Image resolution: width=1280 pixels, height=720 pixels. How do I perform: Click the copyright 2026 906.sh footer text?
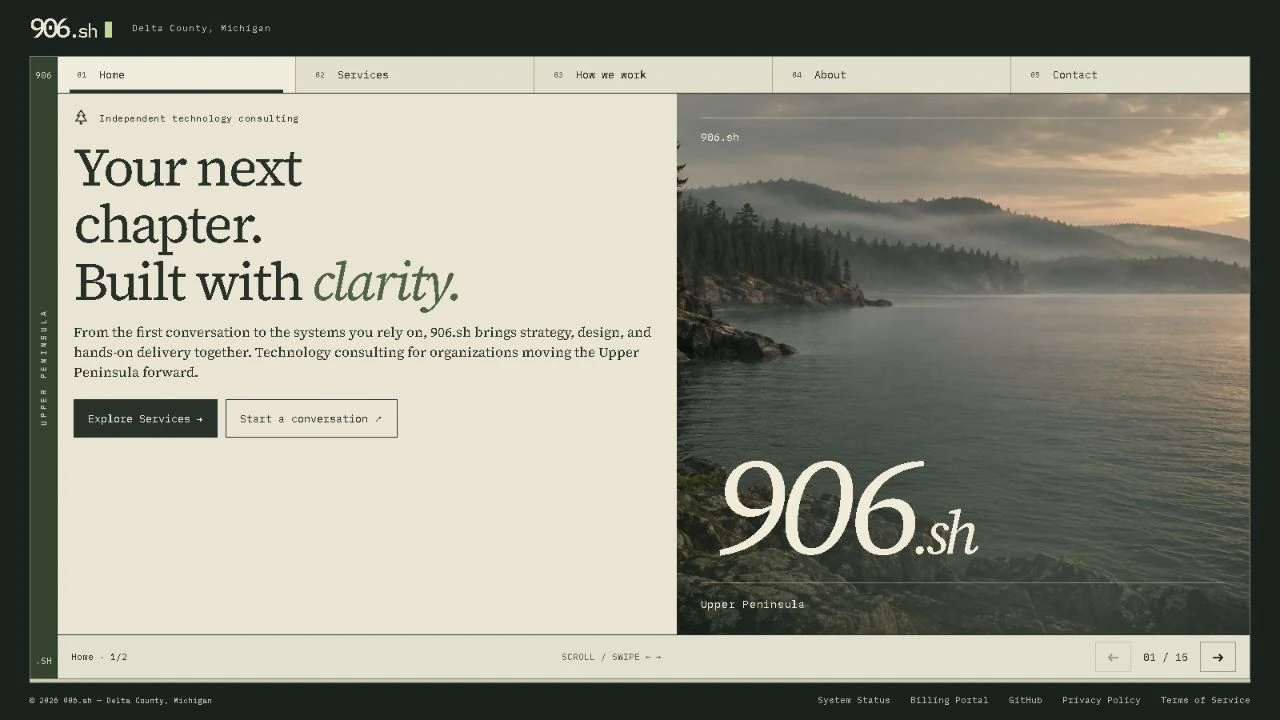[x=120, y=700]
